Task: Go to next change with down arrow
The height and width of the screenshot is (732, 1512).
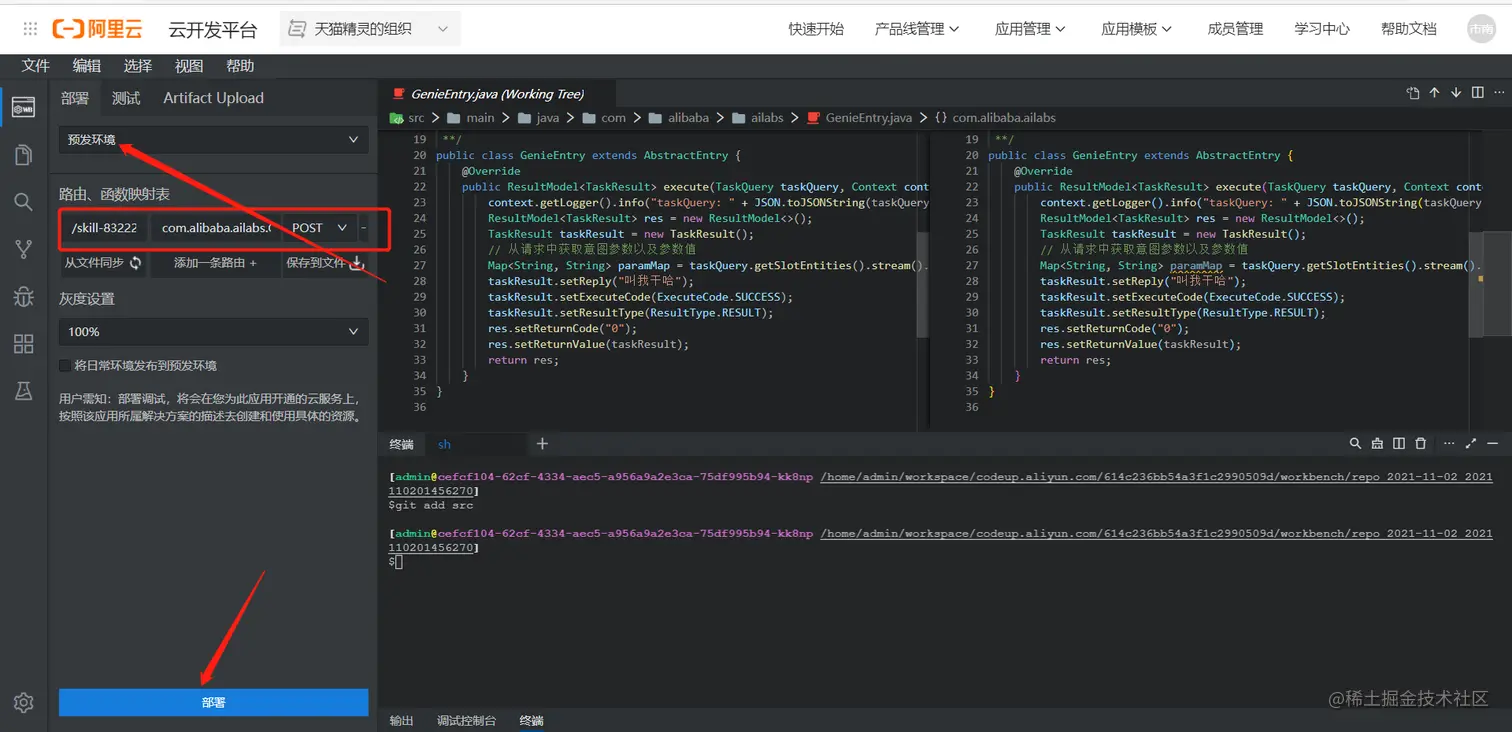Action: 1456,93
